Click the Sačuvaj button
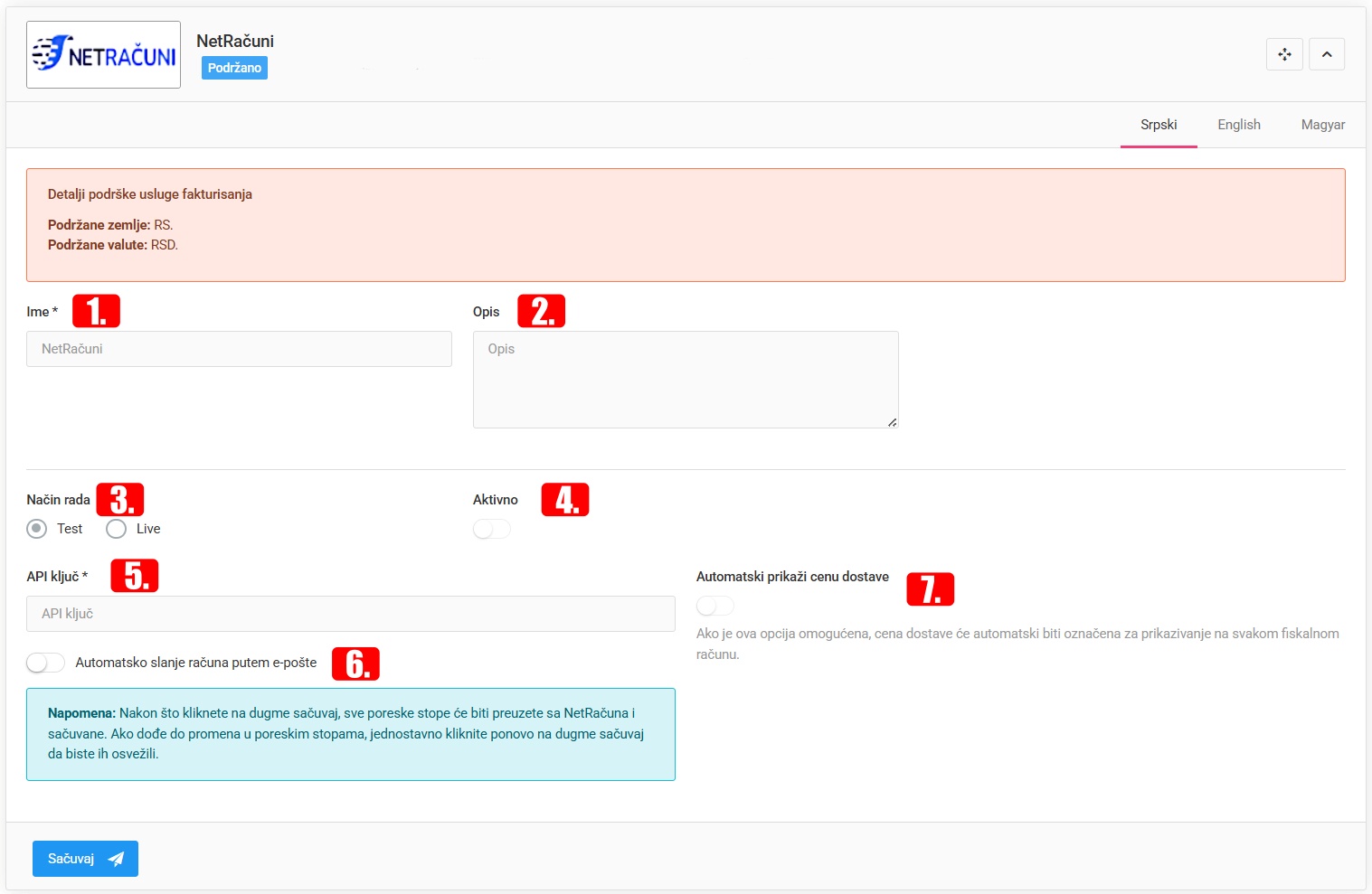 pyautogui.click(x=85, y=859)
